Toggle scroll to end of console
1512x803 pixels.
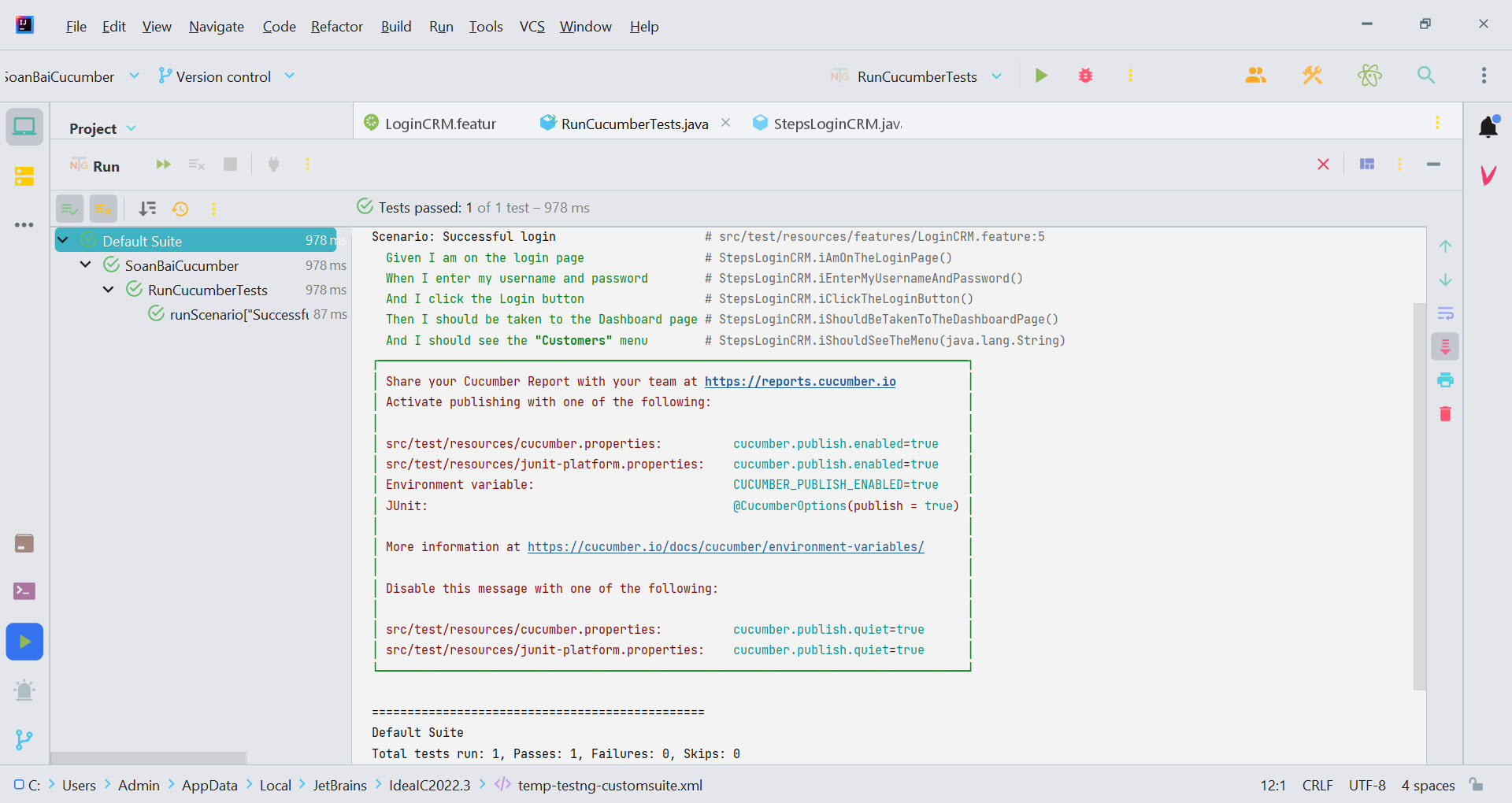(x=1445, y=346)
